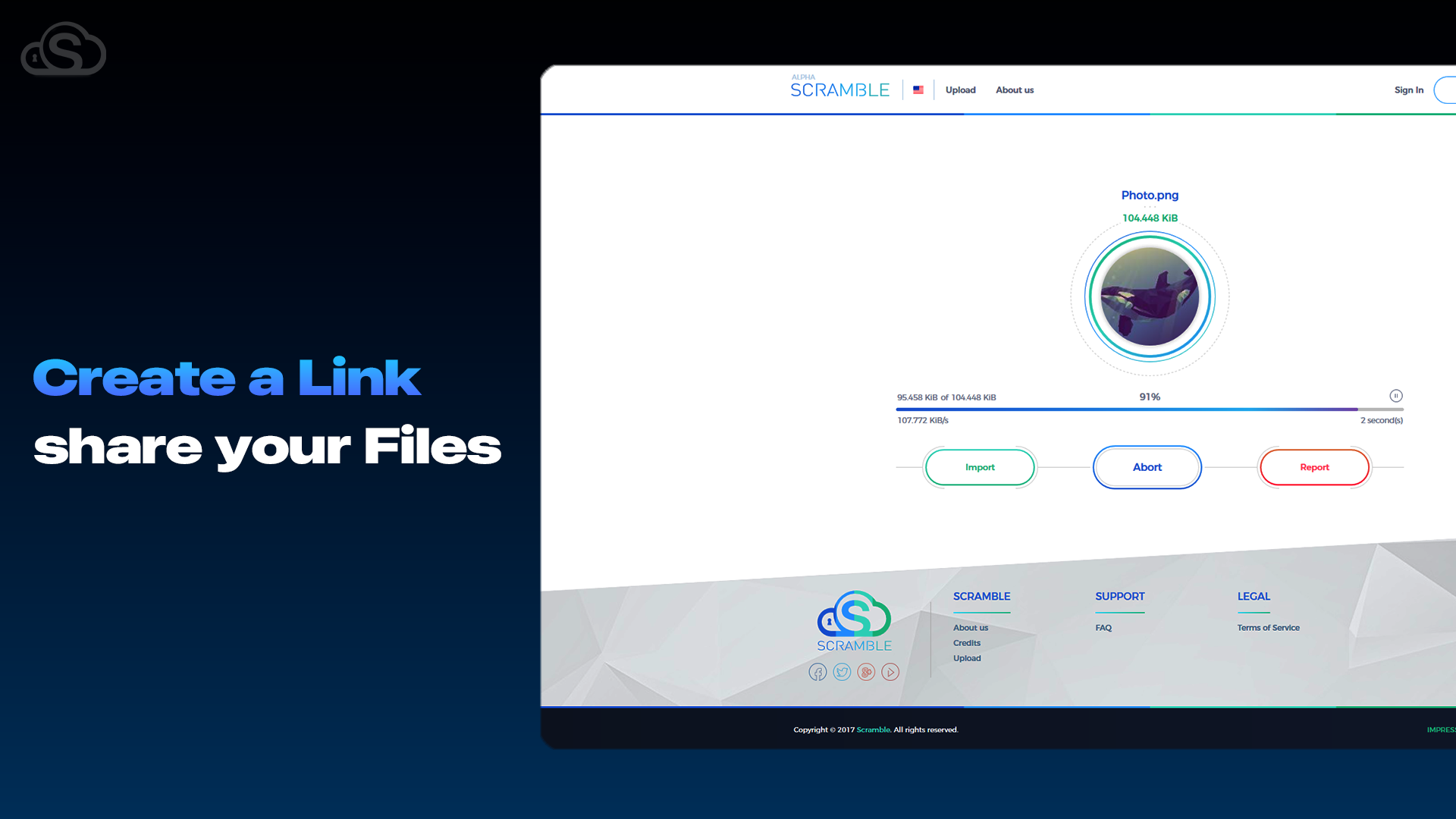
Task: Click the Import button
Action: tap(980, 467)
